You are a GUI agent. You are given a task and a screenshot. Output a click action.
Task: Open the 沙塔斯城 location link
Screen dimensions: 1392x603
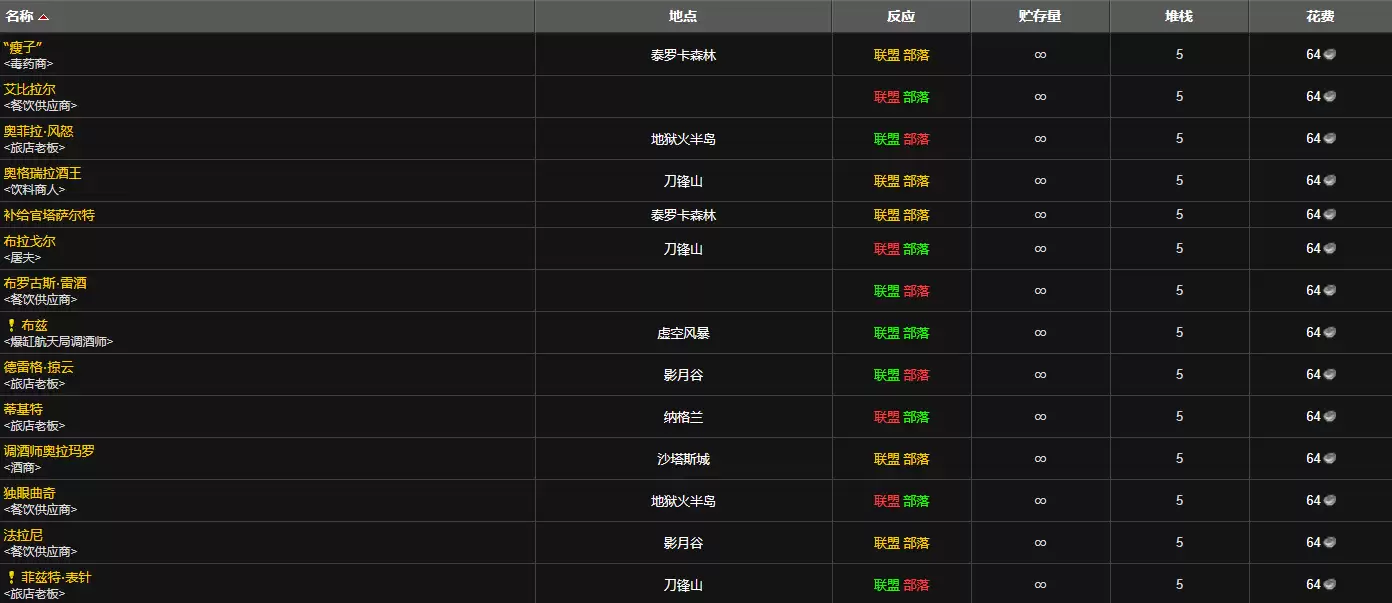point(684,458)
